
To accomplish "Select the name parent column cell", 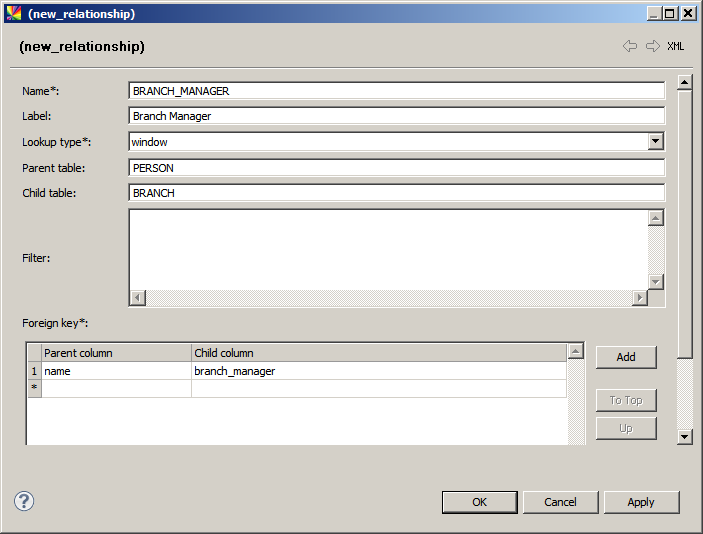I will pyautogui.click(x=116, y=371).
